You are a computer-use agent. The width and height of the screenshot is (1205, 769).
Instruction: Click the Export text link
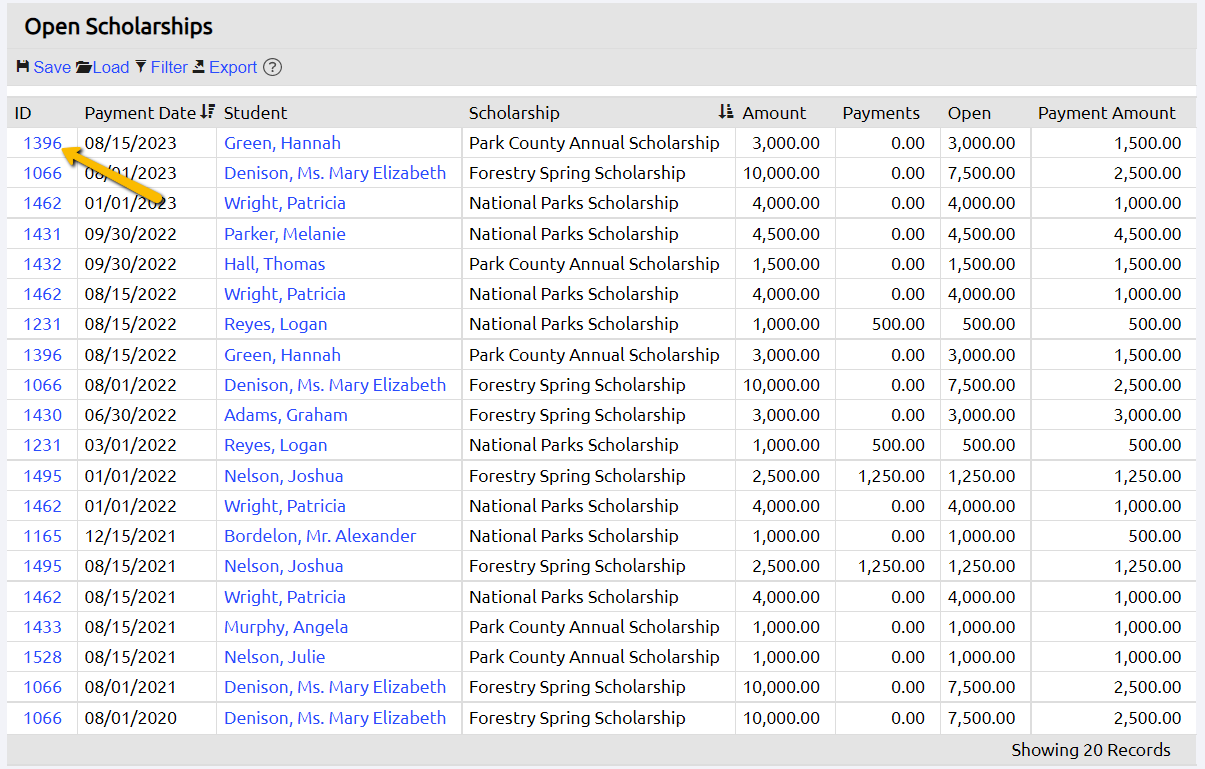coord(233,67)
